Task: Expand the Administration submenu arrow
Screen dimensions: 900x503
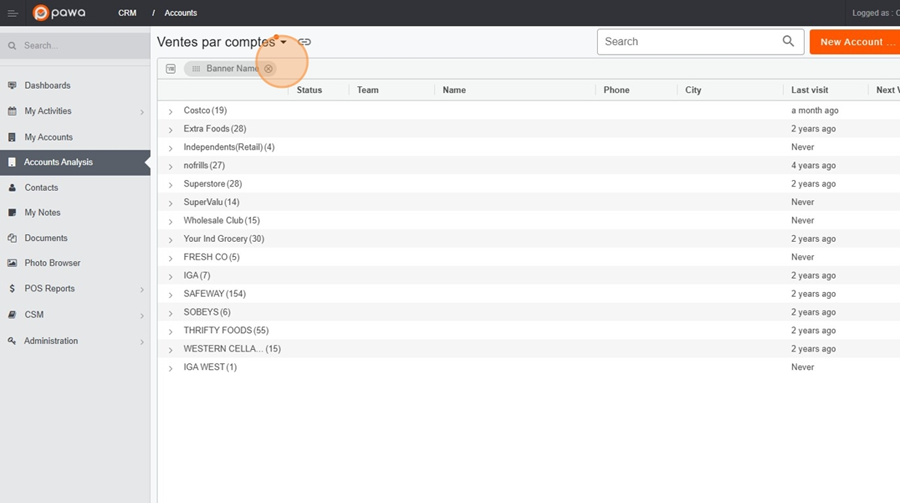Action: click(x=142, y=342)
